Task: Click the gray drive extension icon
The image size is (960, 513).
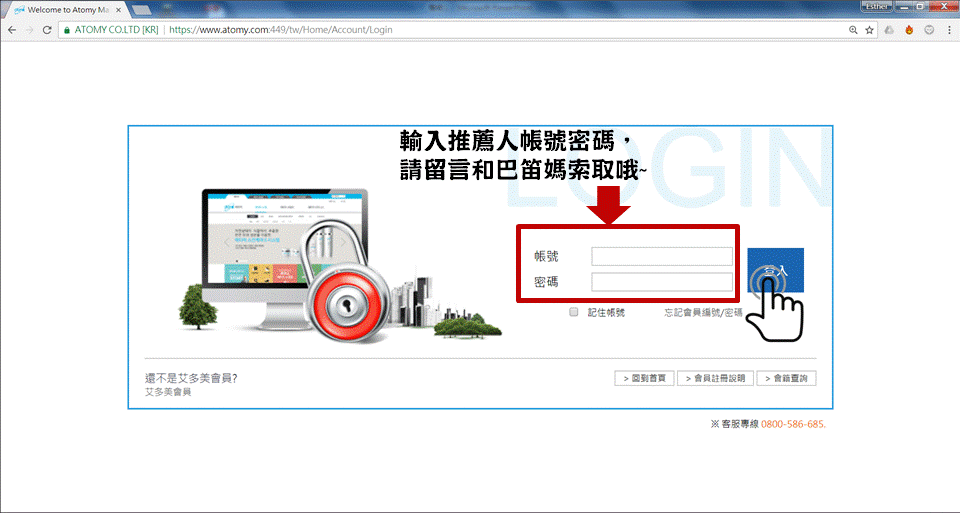Action: pos(889,29)
